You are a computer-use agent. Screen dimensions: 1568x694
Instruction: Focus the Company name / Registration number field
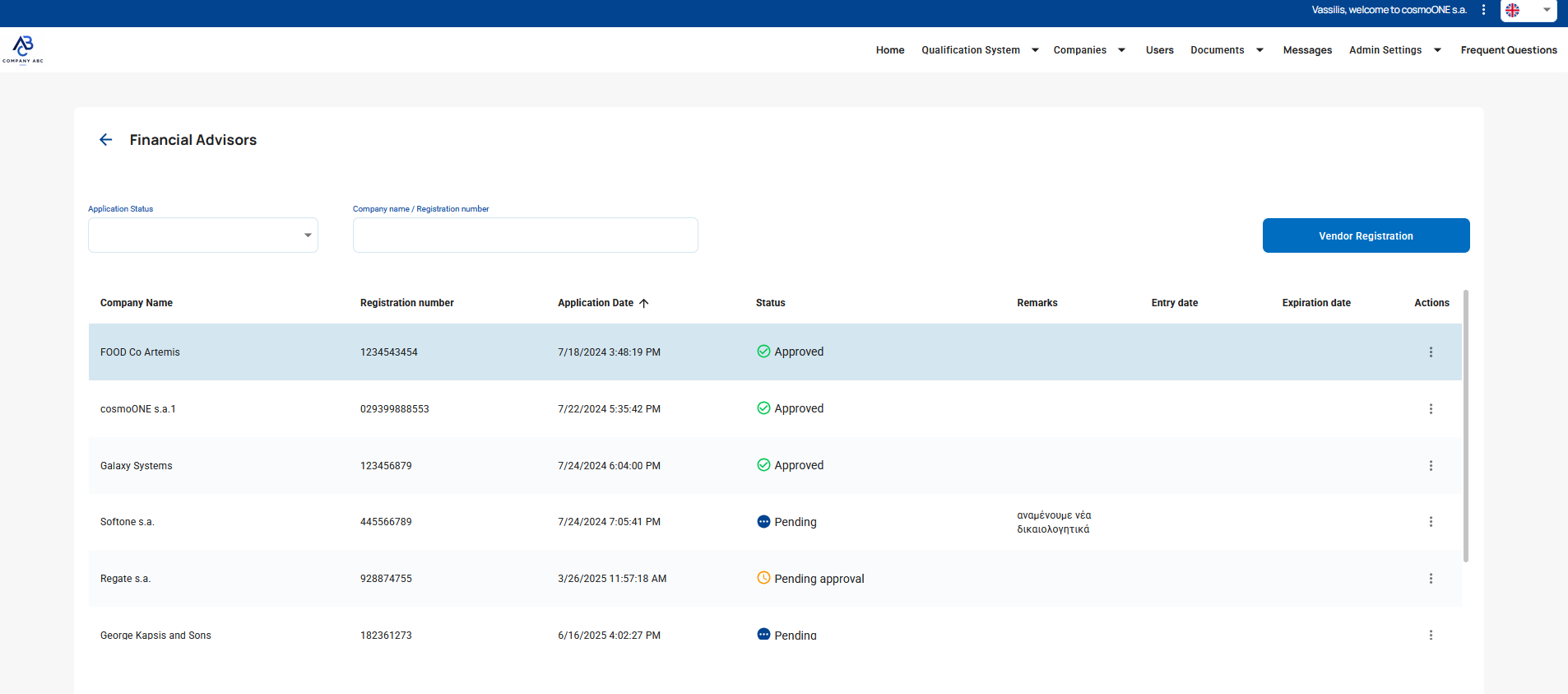[526, 235]
